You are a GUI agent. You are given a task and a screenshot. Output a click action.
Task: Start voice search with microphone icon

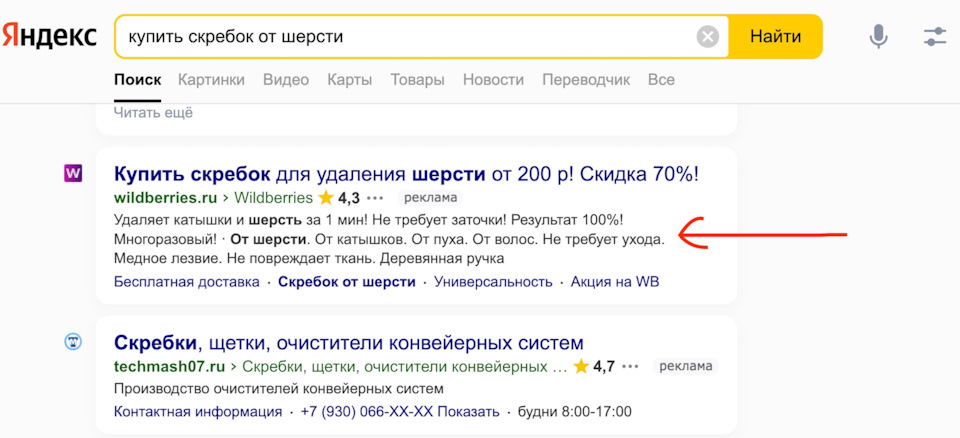879,37
